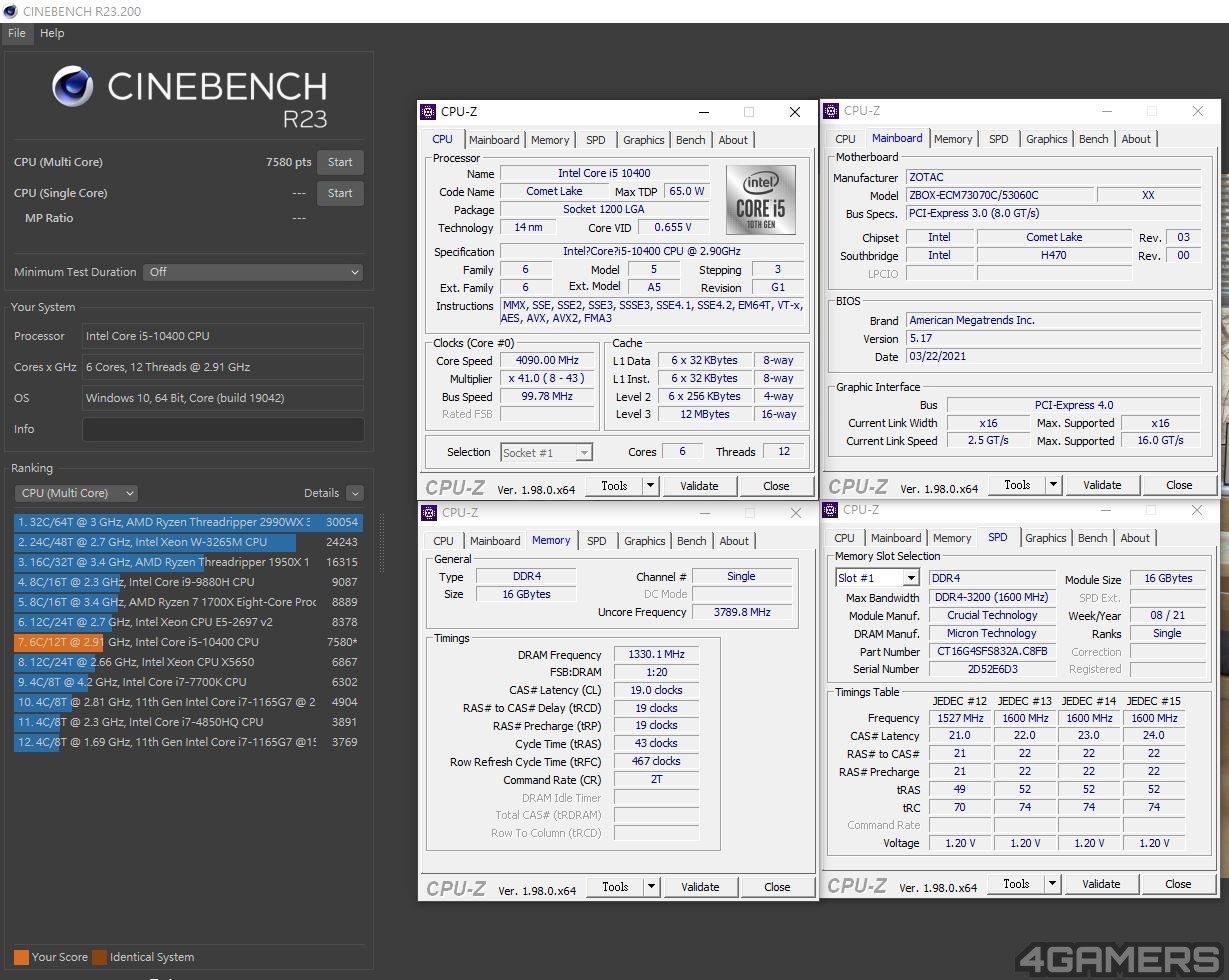
Task: Click the CPU-Z icon in the SPD window title
Action: click(830, 510)
